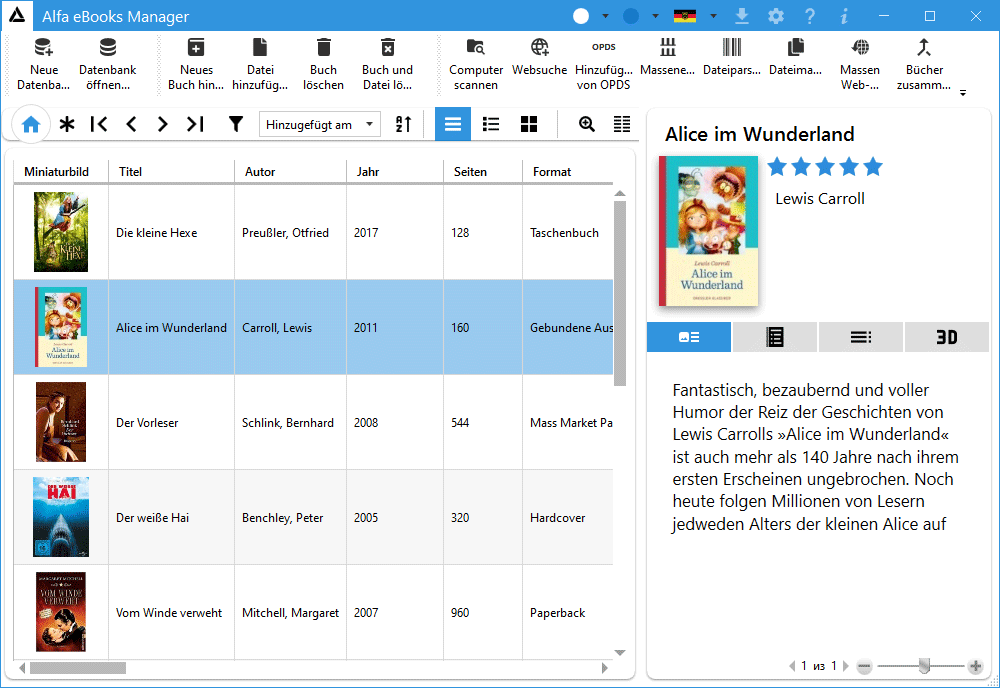
Task: Select the book description card tab
Action: click(x=689, y=337)
